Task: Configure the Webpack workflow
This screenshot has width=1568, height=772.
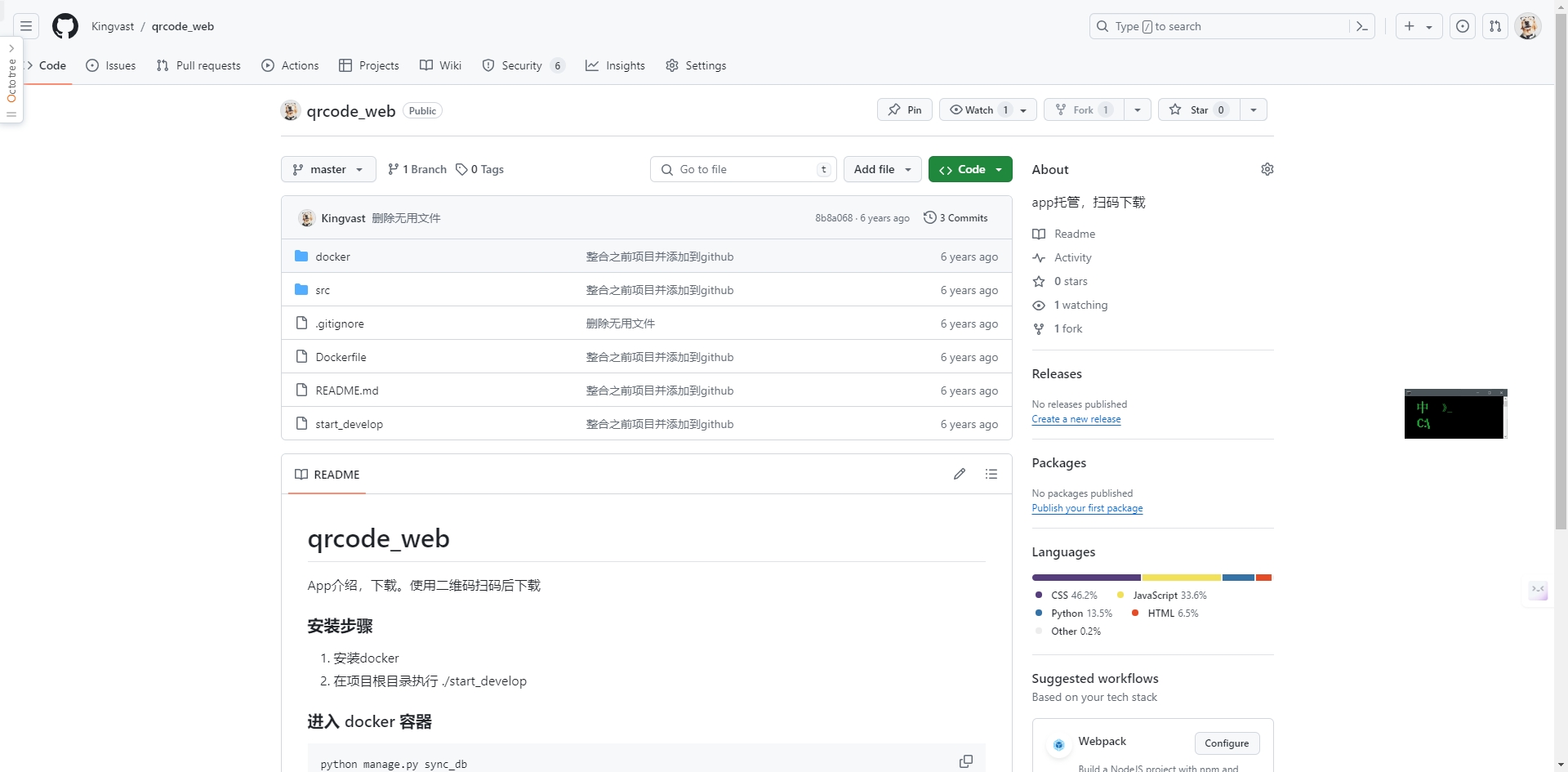Action: 1227,743
